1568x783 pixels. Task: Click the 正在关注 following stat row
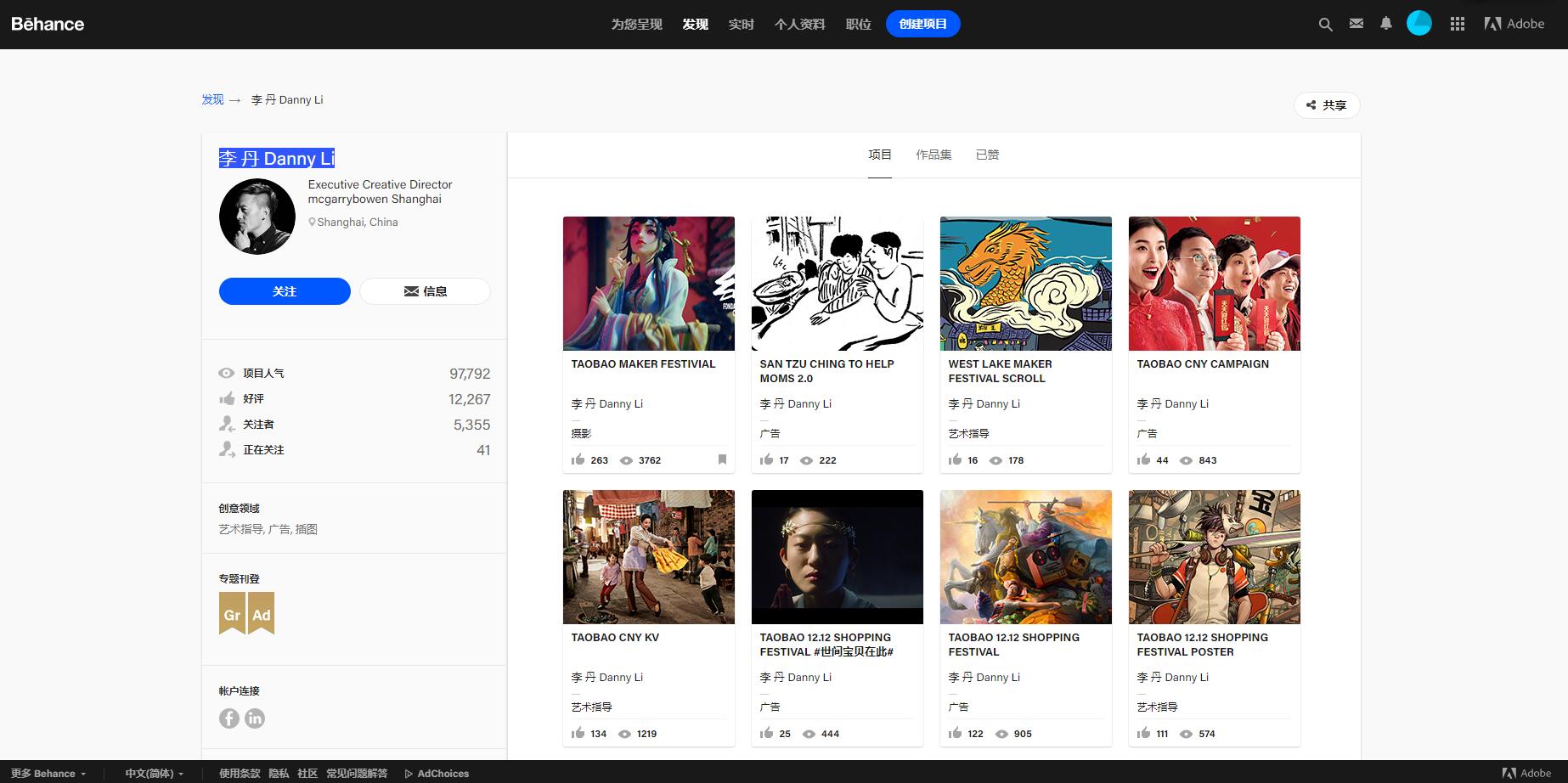[x=354, y=450]
